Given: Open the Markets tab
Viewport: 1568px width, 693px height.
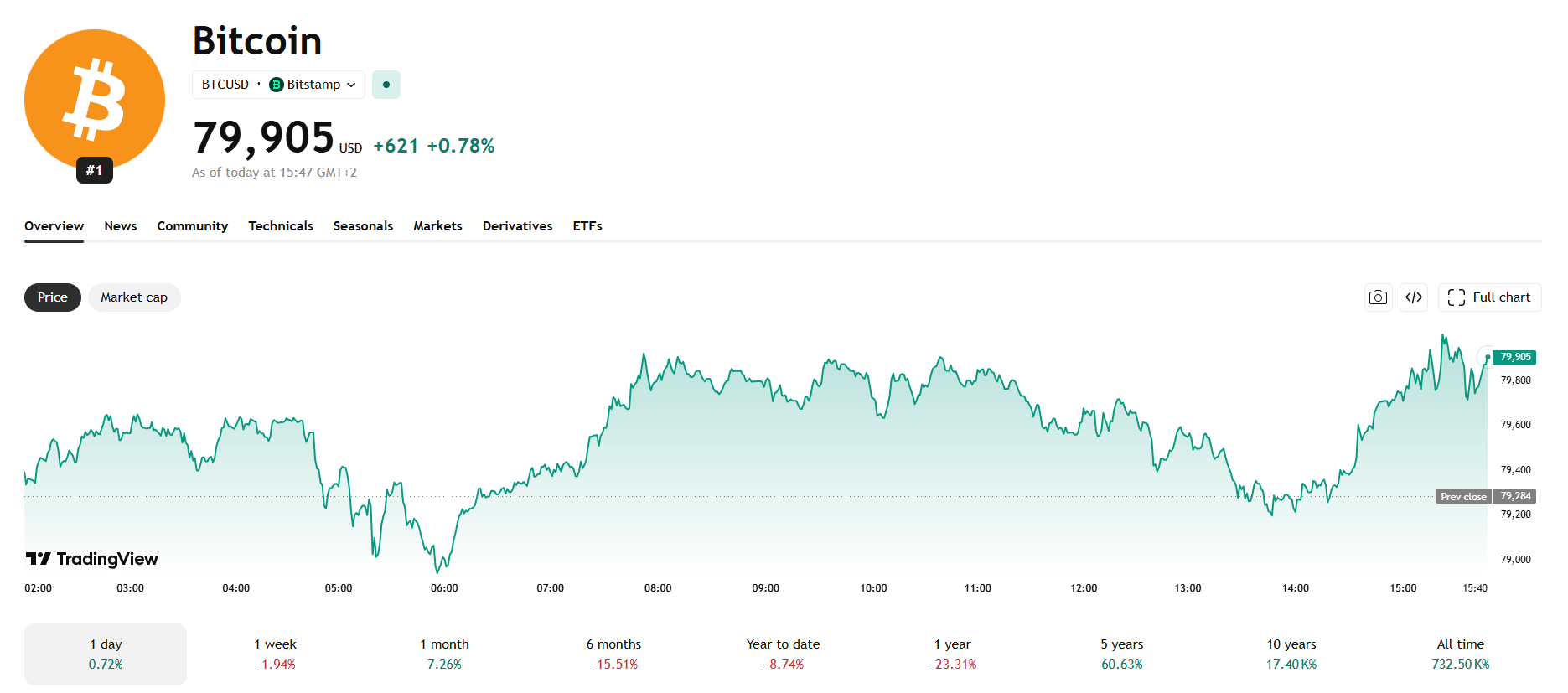Looking at the screenshot, I should (437, 226).
